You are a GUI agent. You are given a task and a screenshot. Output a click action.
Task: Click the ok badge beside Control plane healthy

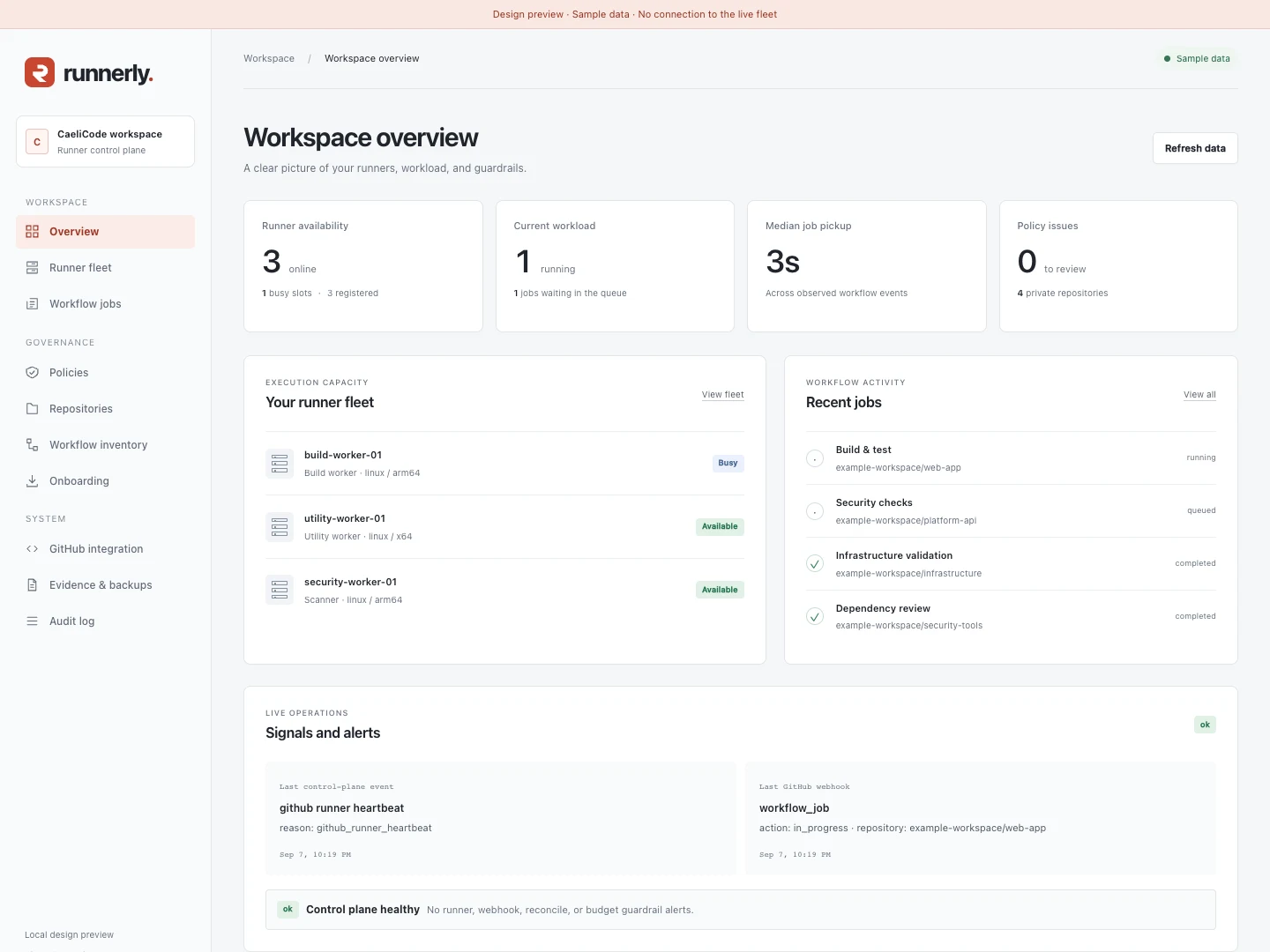click(x=288, y=909)
